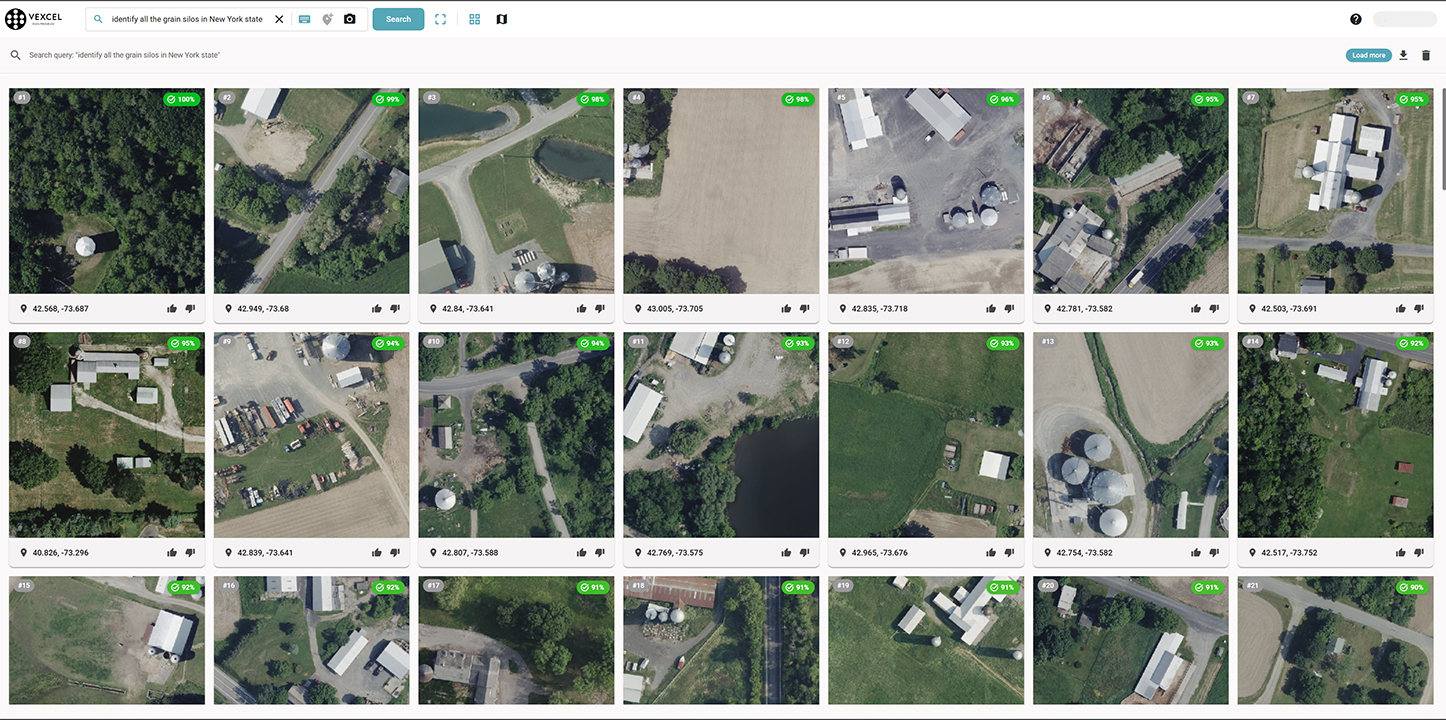
Task: Thumbs up the result at 42.503, -73.691
Action: pos(1401,308)
